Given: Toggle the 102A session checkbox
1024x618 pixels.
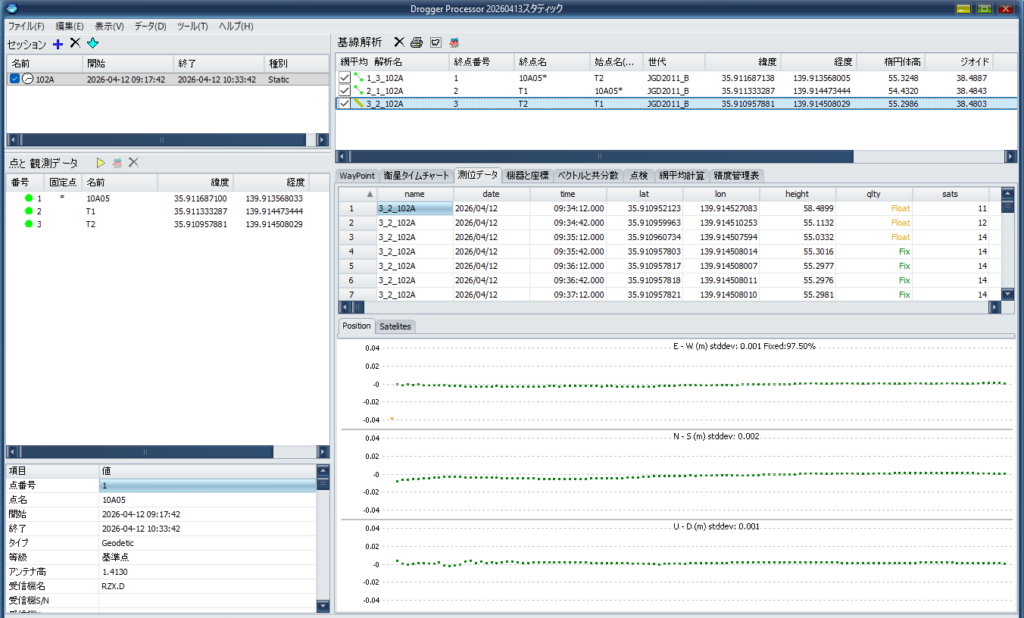Looking at the screenshot, I should [14, 79].
